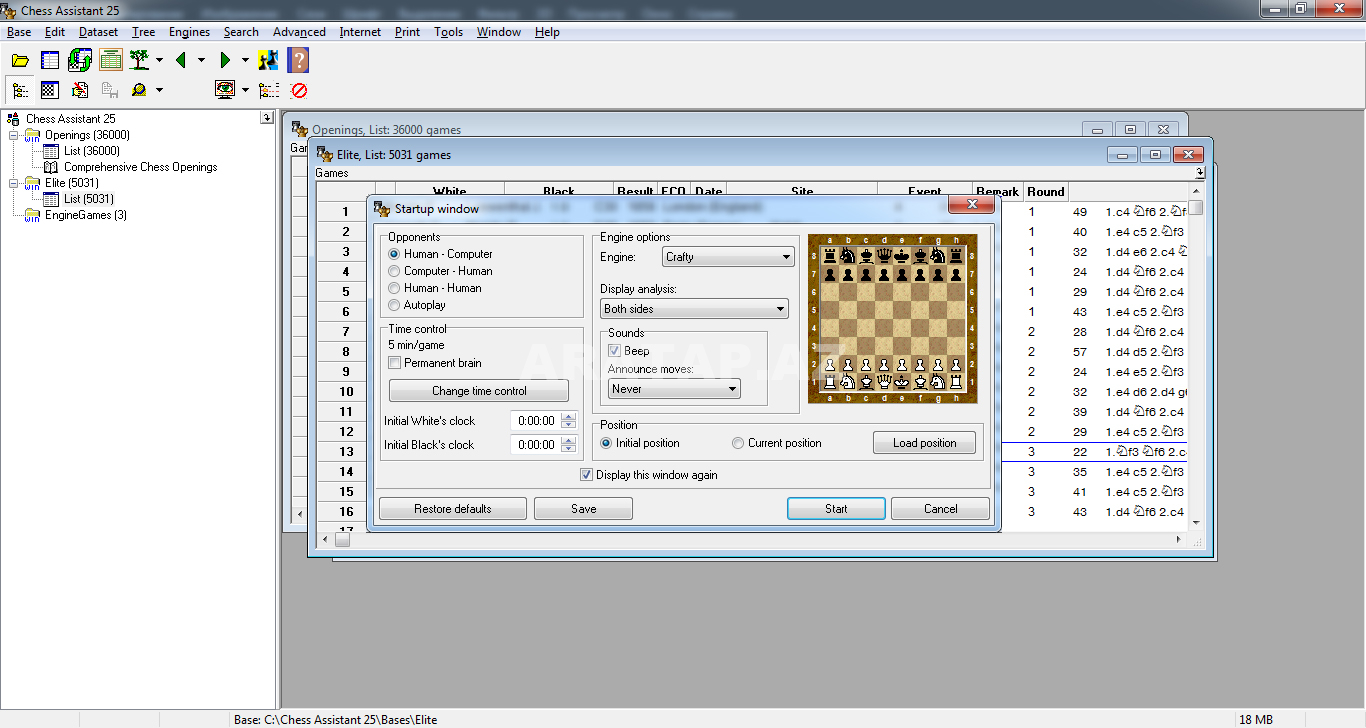
Task: Click the Restore defaults button
Action: pyautogui.click(x=453, y=509)
